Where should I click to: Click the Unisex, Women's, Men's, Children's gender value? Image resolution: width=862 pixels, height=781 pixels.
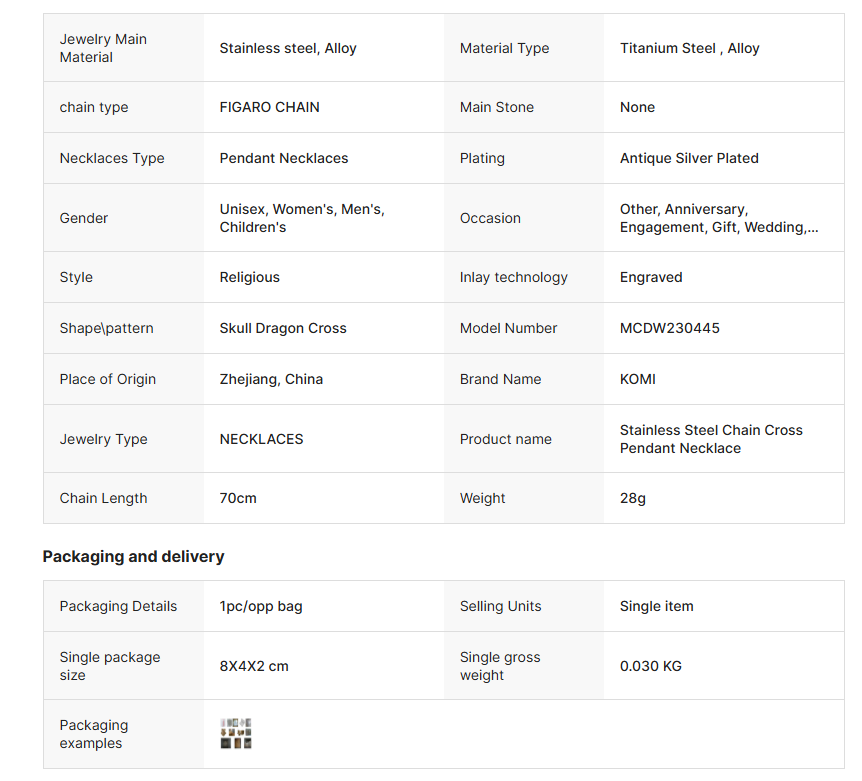[x=302, y=218]
